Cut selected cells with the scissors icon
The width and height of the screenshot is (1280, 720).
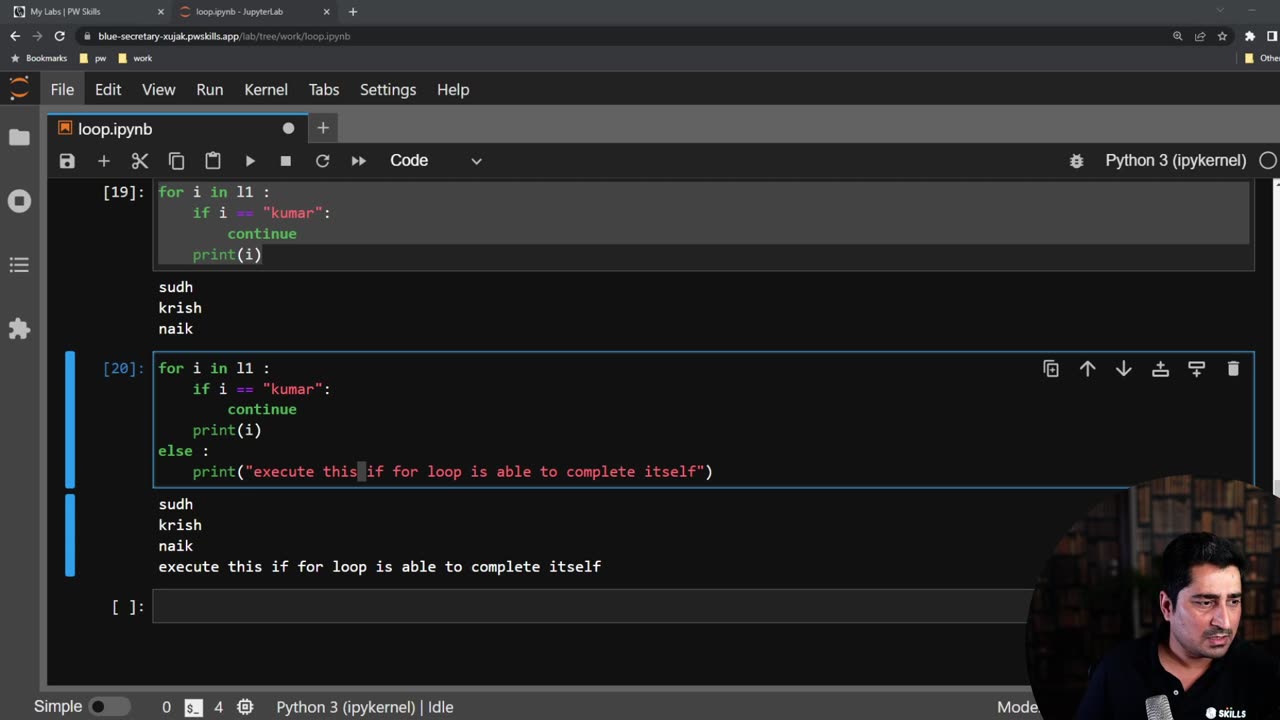tap(140, 161)
